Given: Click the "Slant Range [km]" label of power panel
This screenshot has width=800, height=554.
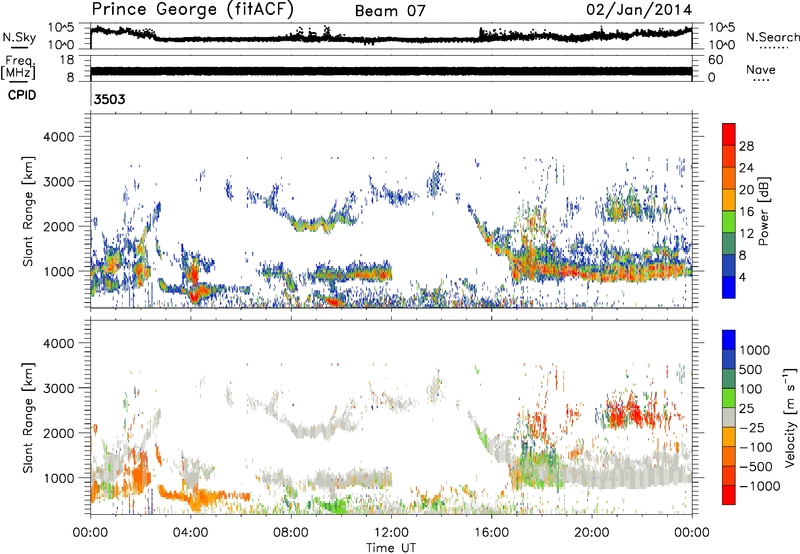Looking at the screenshot, I should tap(28, 211).
